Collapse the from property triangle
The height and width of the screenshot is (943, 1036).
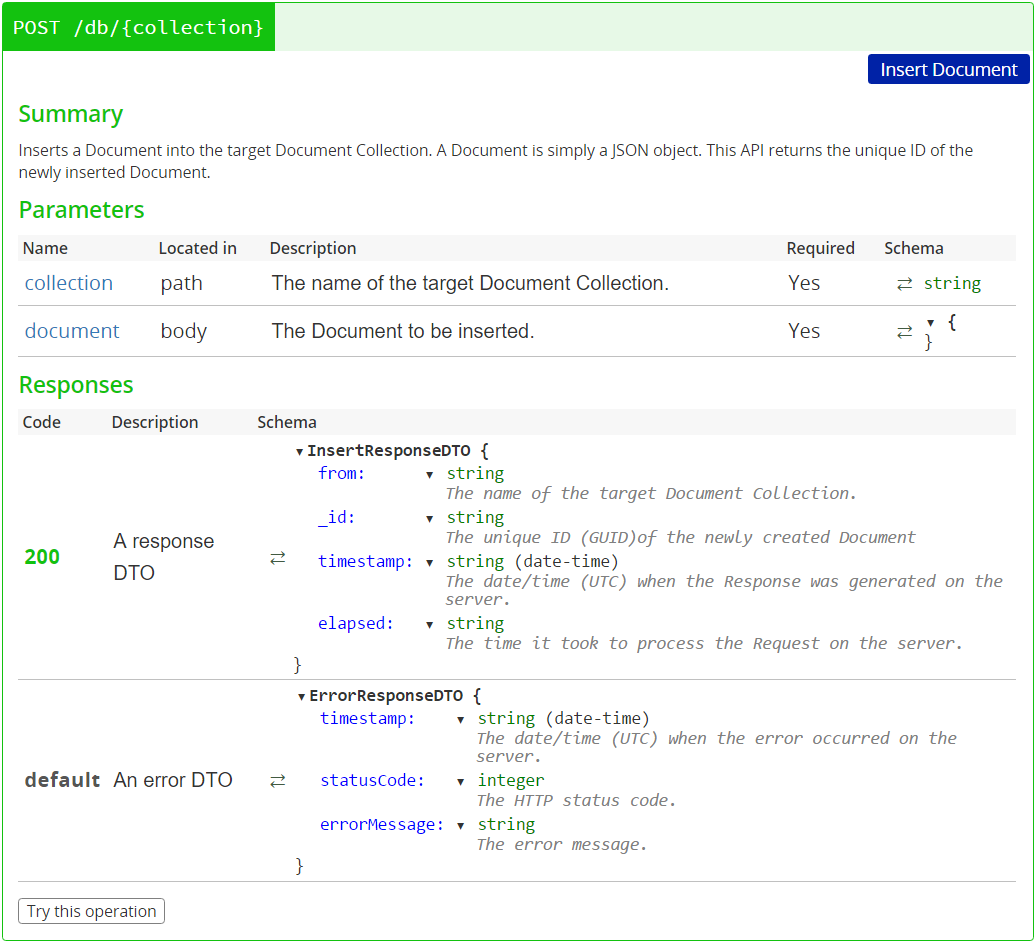click(429, 474)
